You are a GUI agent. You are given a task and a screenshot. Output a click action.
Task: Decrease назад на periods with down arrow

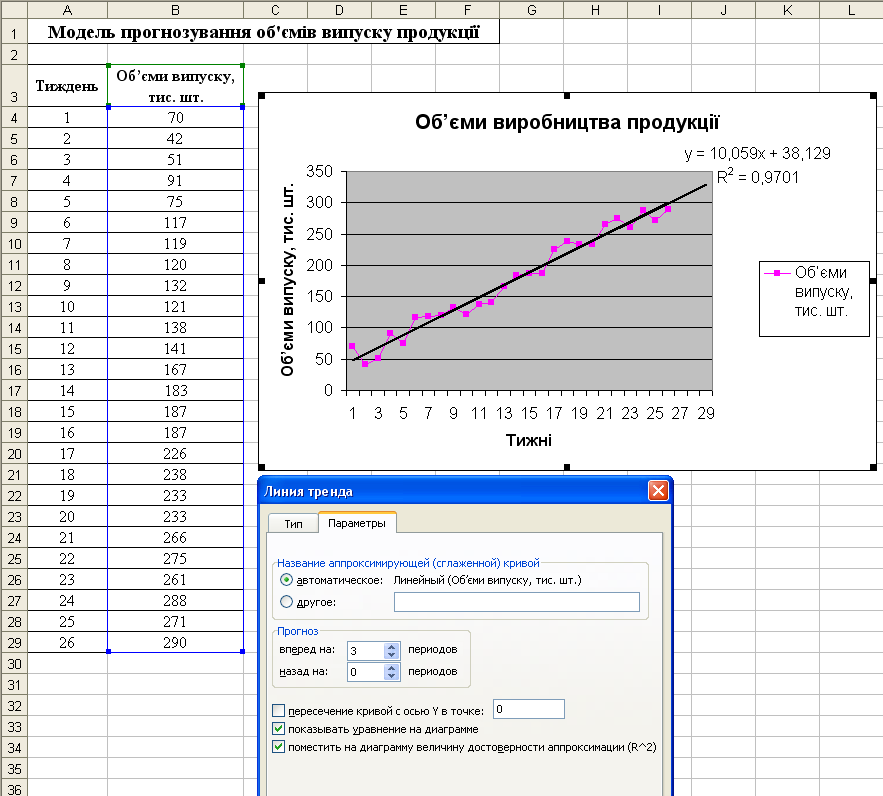coord(392,677)
